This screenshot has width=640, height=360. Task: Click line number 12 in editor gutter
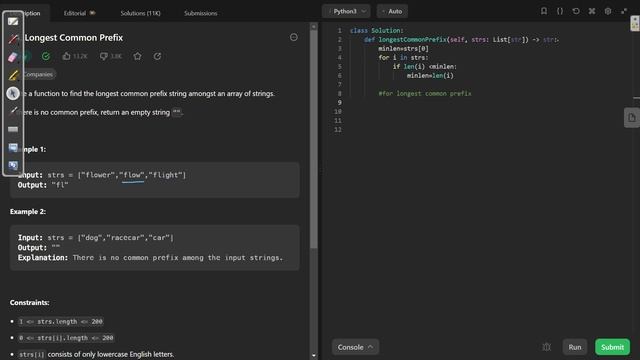pos(338,129)
